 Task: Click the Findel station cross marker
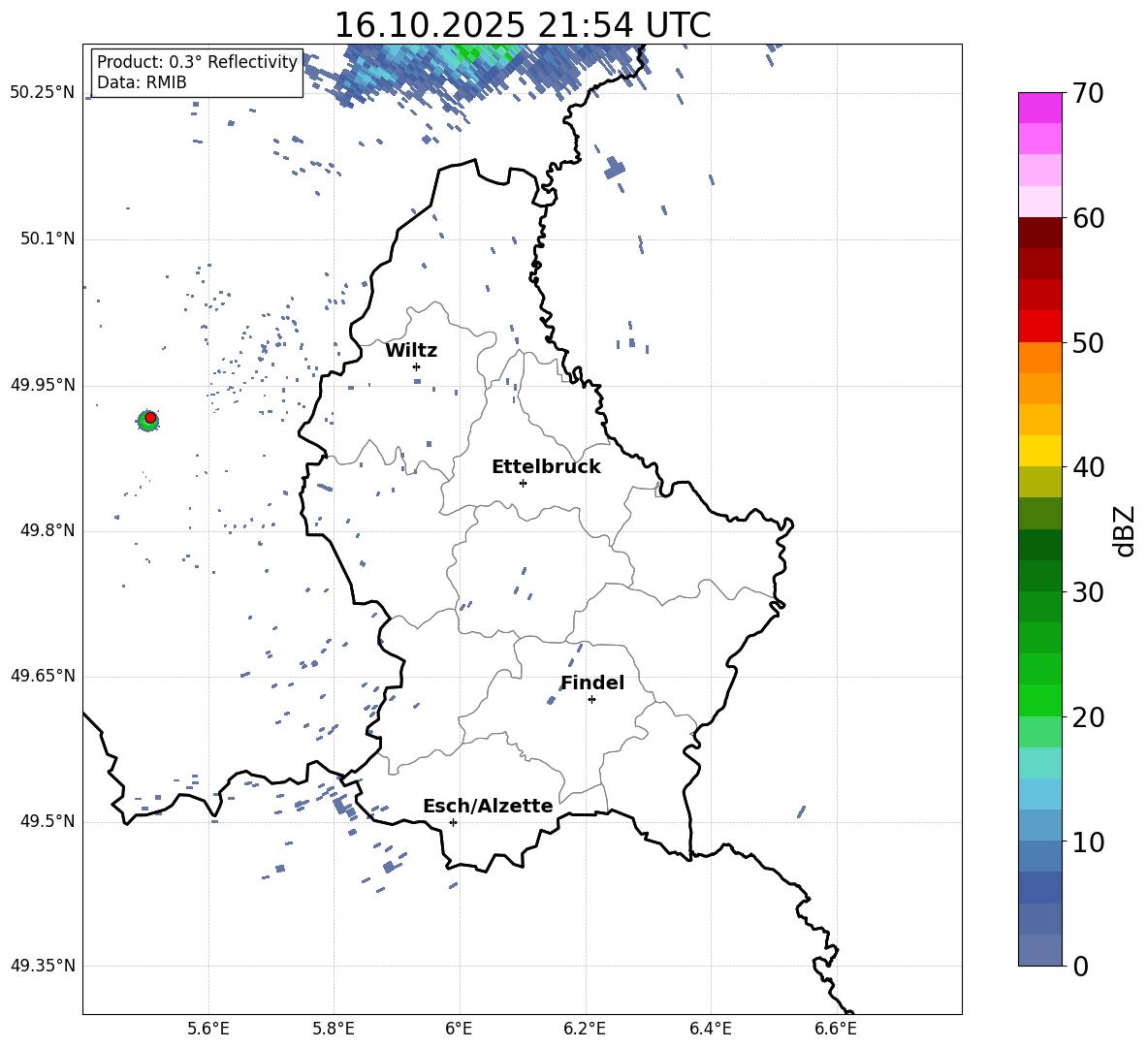point(591,700)
